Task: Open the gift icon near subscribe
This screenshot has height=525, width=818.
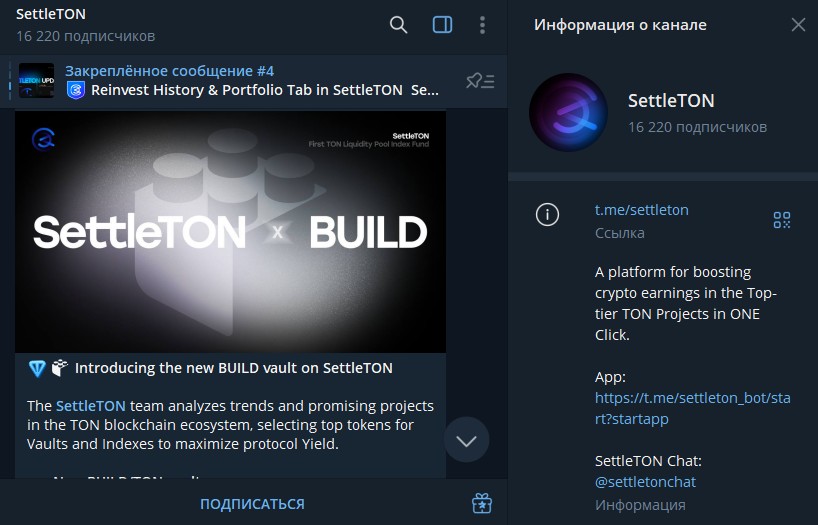Action: [482, 504]
